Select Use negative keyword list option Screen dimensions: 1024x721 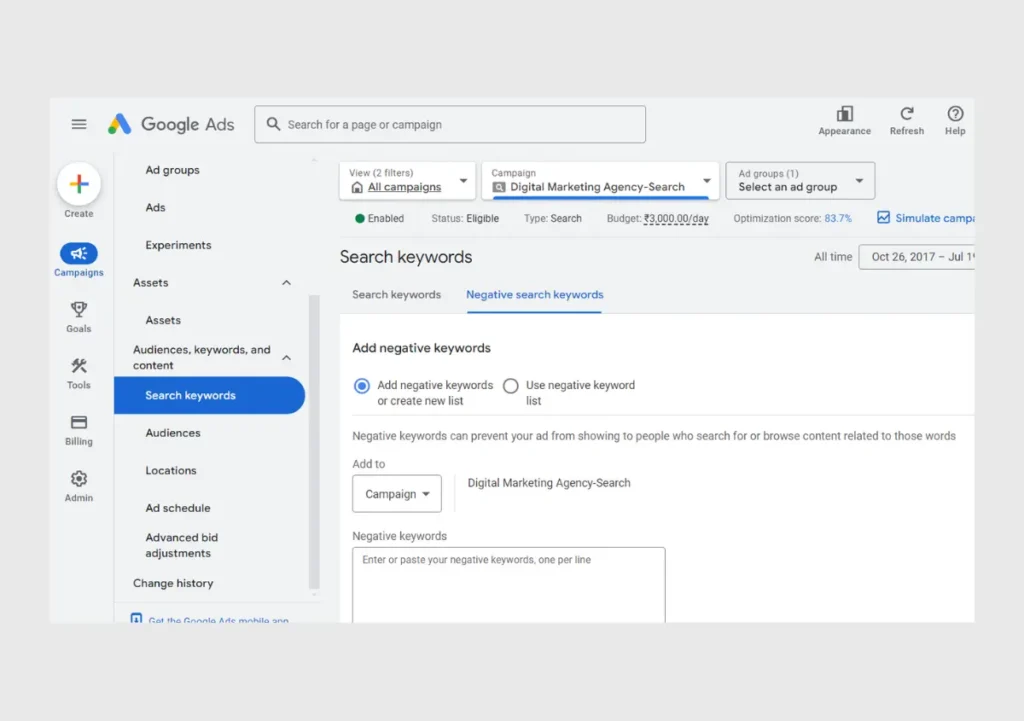coord(511,386)
